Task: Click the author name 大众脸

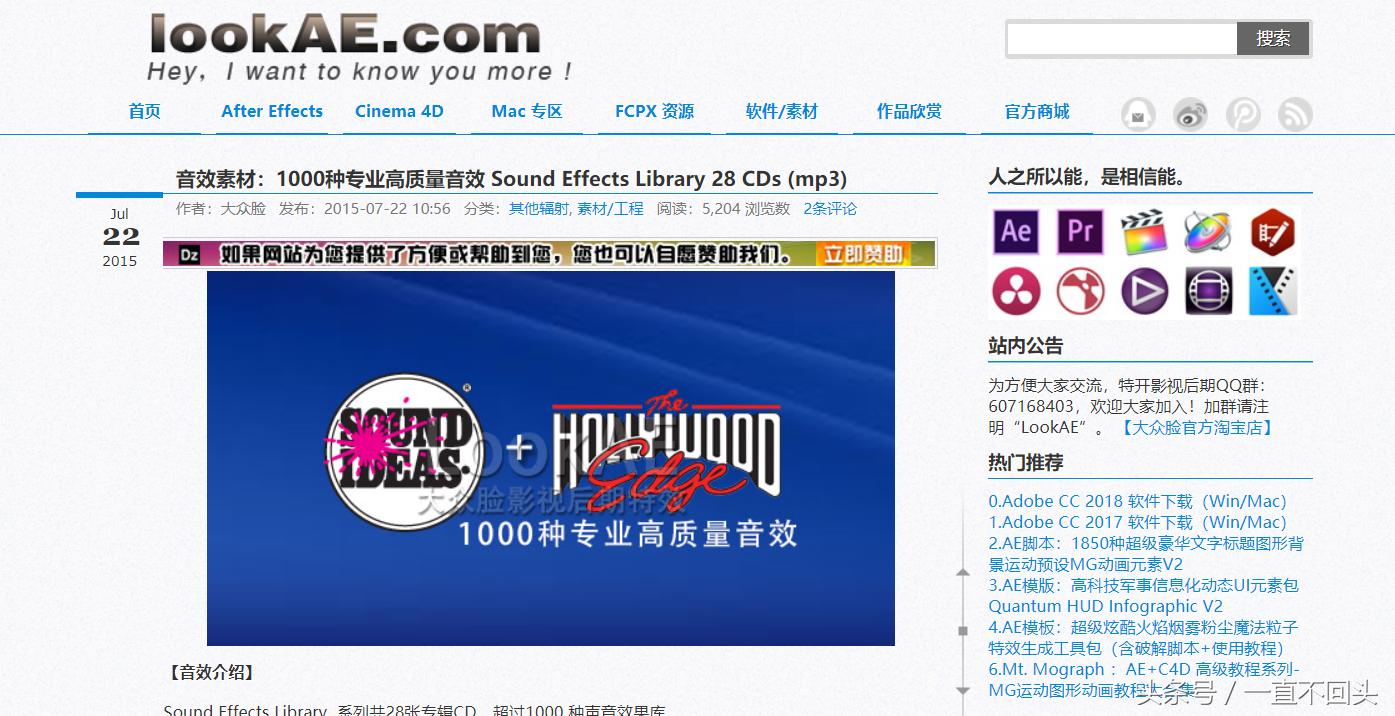Action: (x=243, y=209)
